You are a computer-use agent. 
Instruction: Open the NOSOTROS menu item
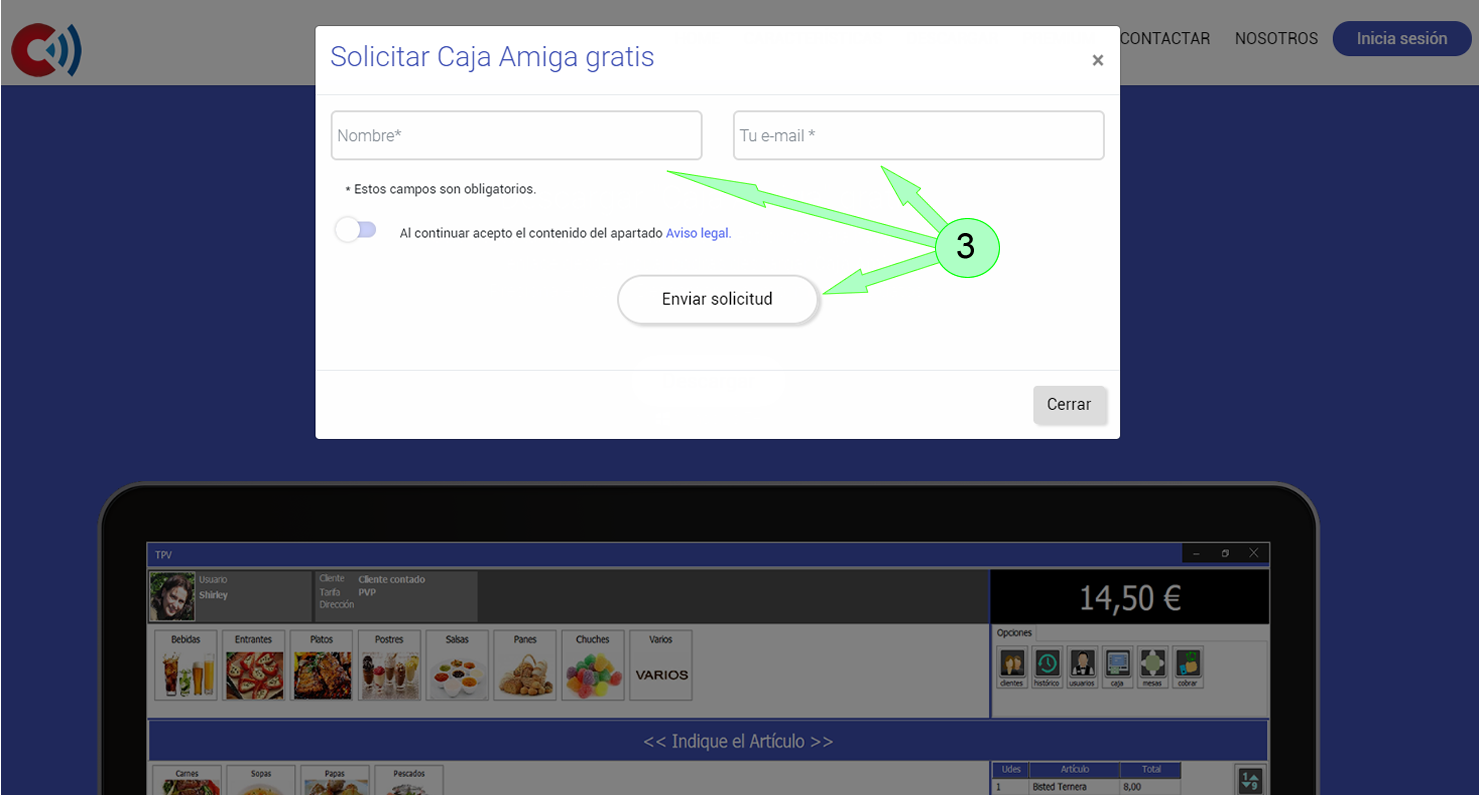coord(1276,38)
